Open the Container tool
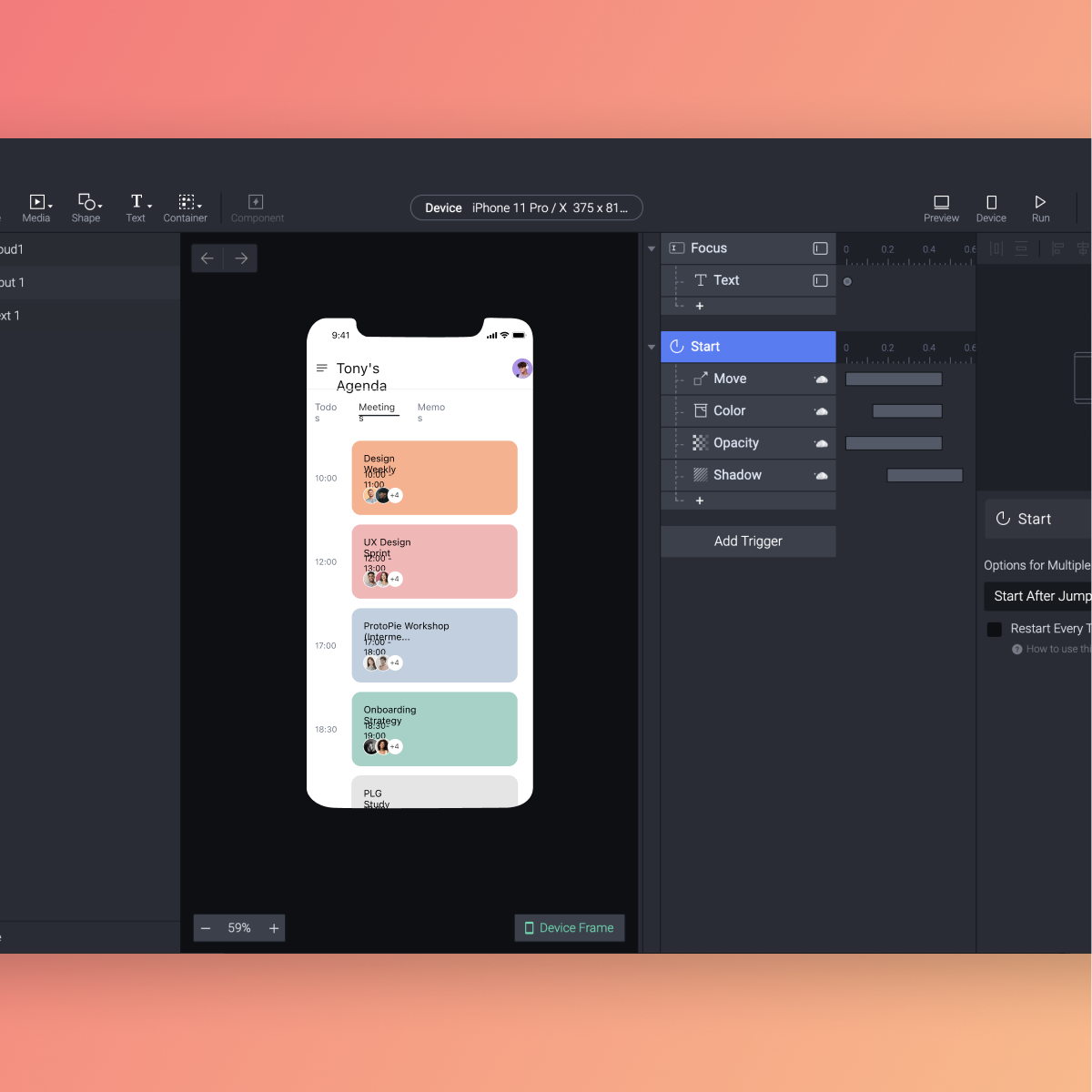This screenshot has height=1092, width=1092. click(x=187, y=207)
